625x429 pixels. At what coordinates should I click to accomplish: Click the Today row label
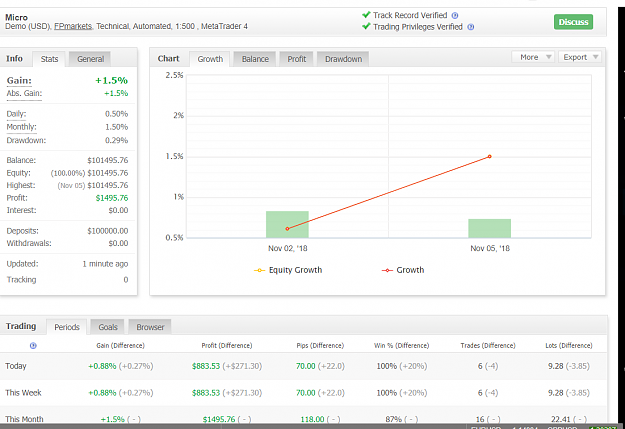point(16,366)
